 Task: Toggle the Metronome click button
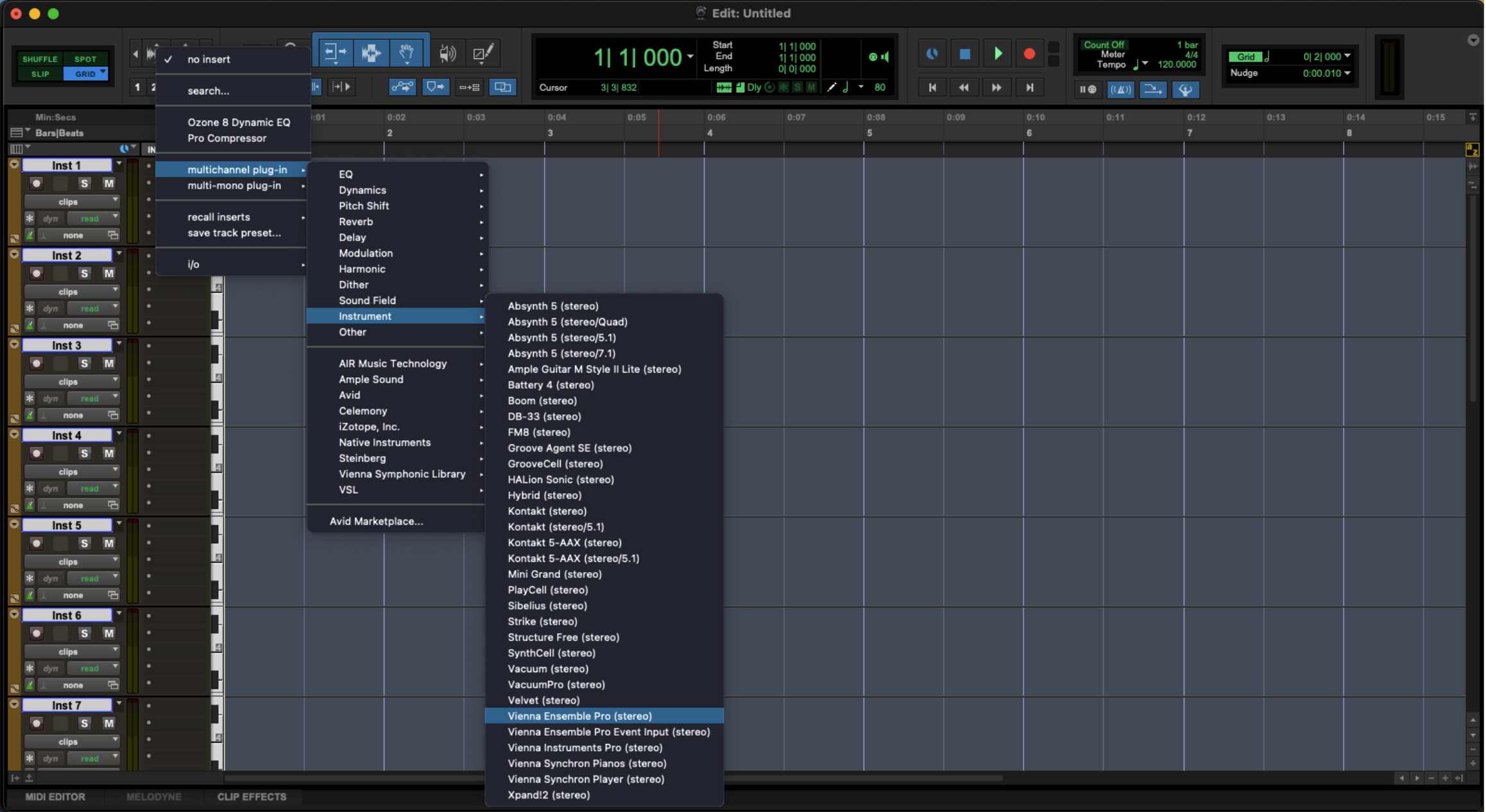[x=1120, y=89]
